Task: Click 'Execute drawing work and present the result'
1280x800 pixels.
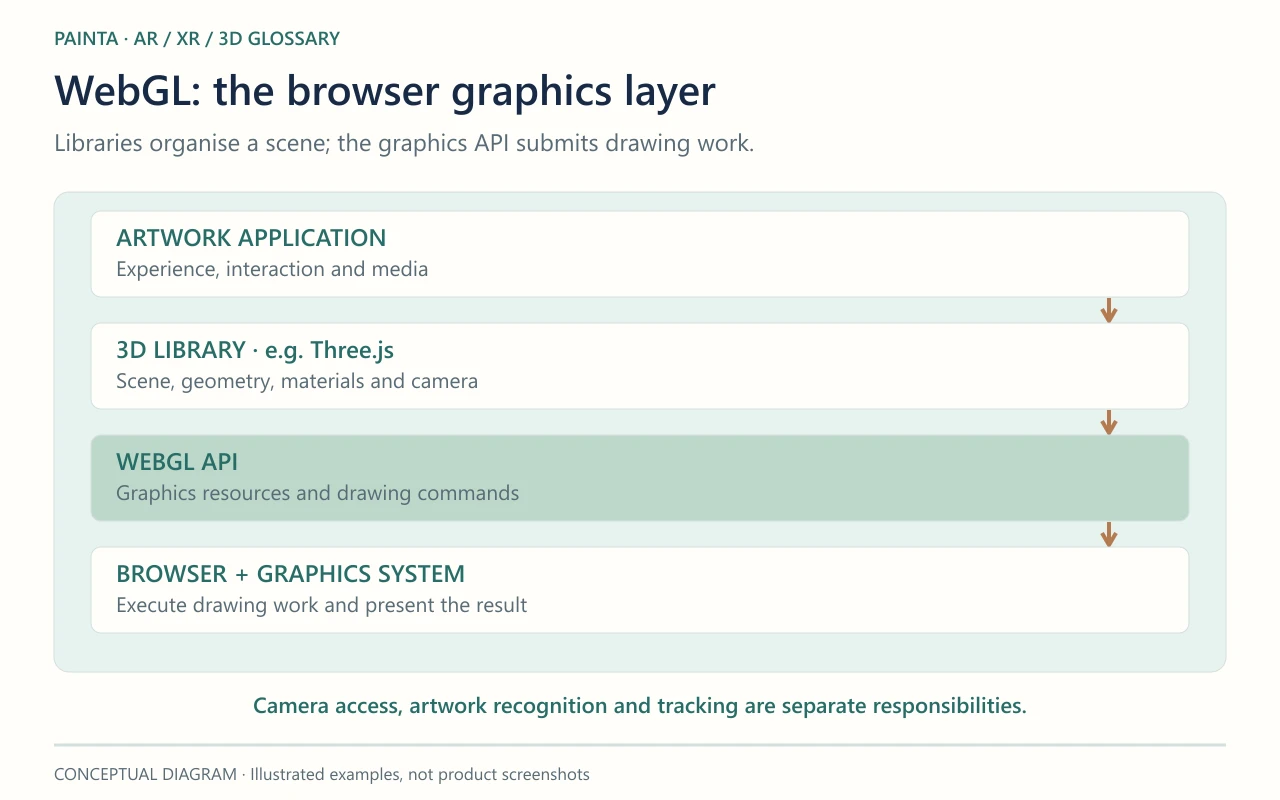Action: tap(322, 605)
